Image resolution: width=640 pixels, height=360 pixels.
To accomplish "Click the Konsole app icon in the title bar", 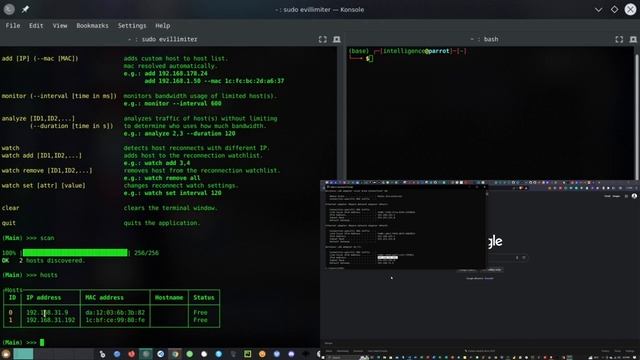I will pos(9,9).
